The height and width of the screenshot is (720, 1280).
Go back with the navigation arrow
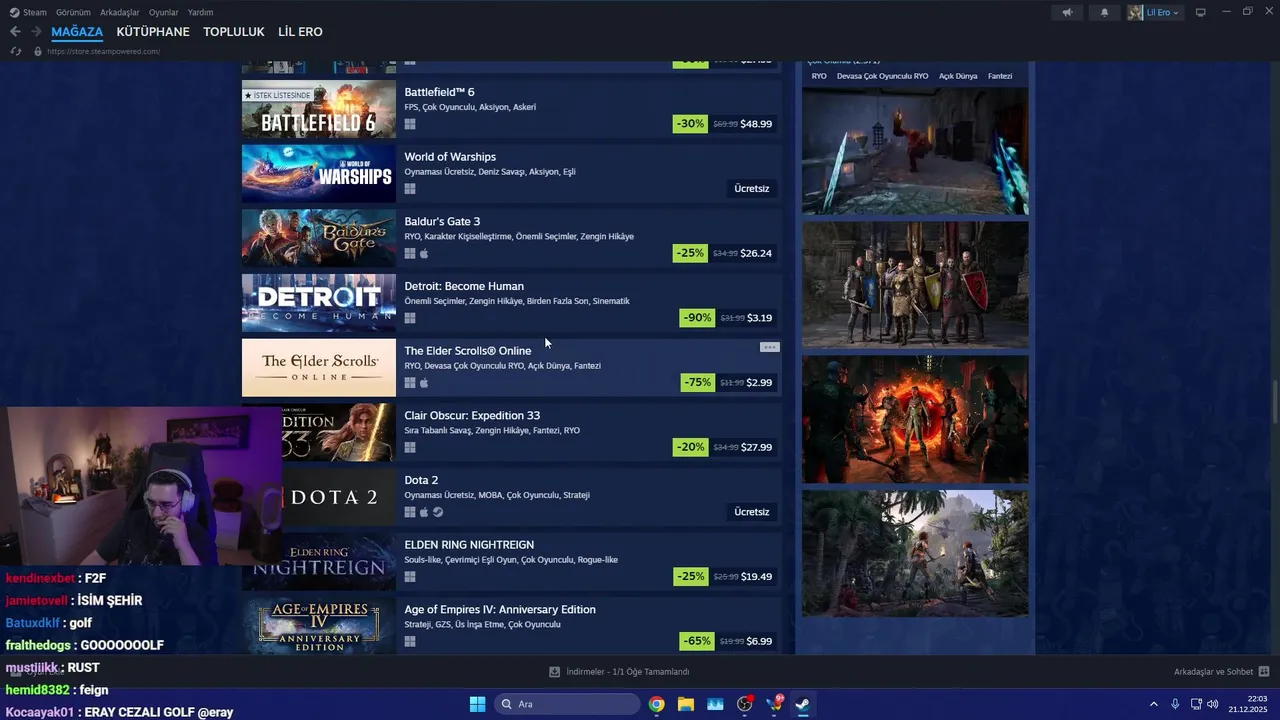[x=15, y=32]
